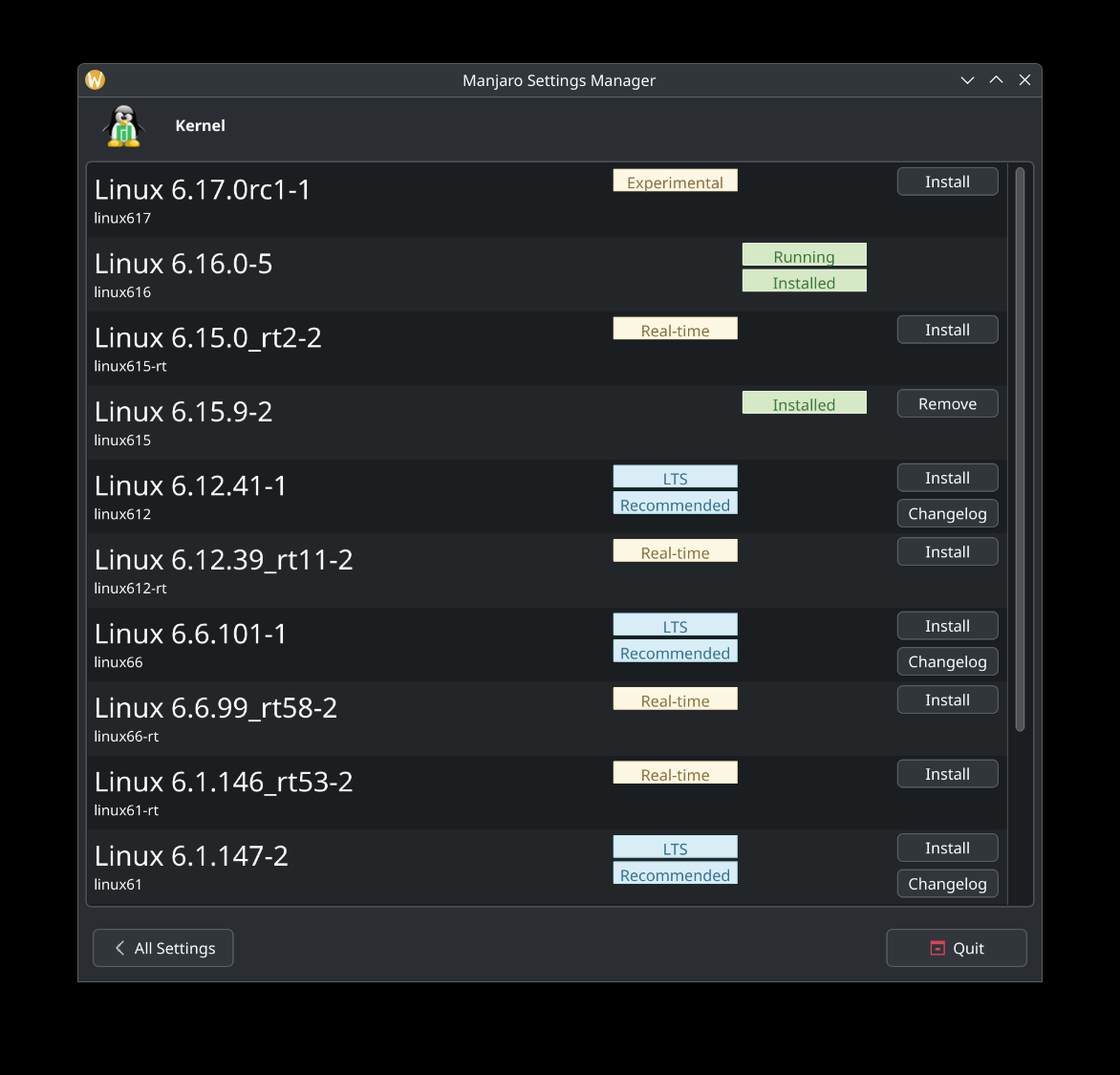The image size is (1120, 1075).
Task: Click the back chevron in All Settings
Action: coord(120,948)
